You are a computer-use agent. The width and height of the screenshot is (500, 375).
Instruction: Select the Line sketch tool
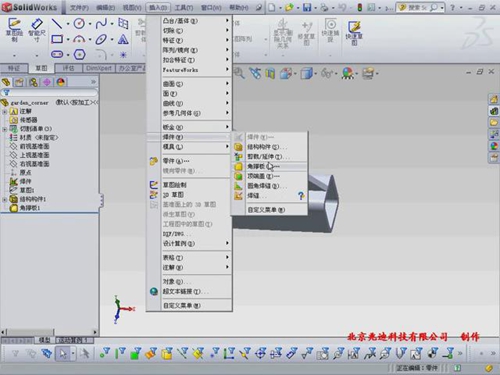(57, 23)
